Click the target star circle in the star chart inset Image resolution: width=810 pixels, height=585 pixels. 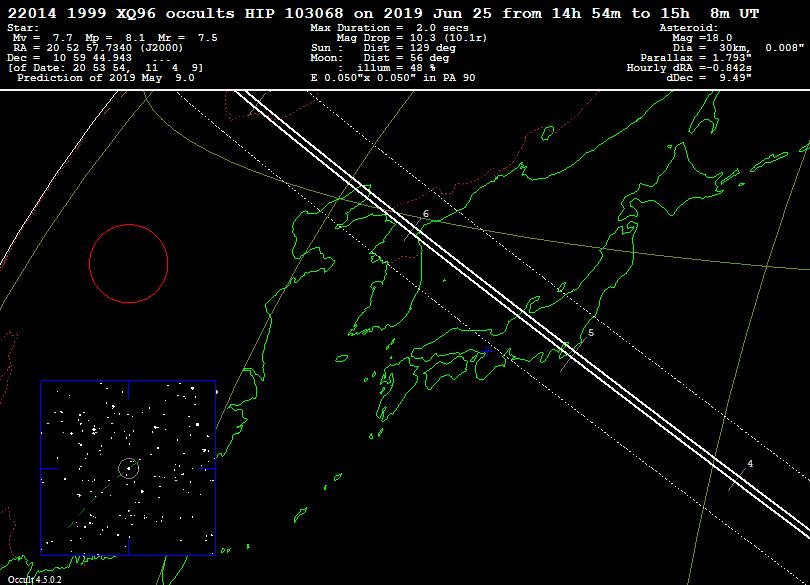coord(129,468)
